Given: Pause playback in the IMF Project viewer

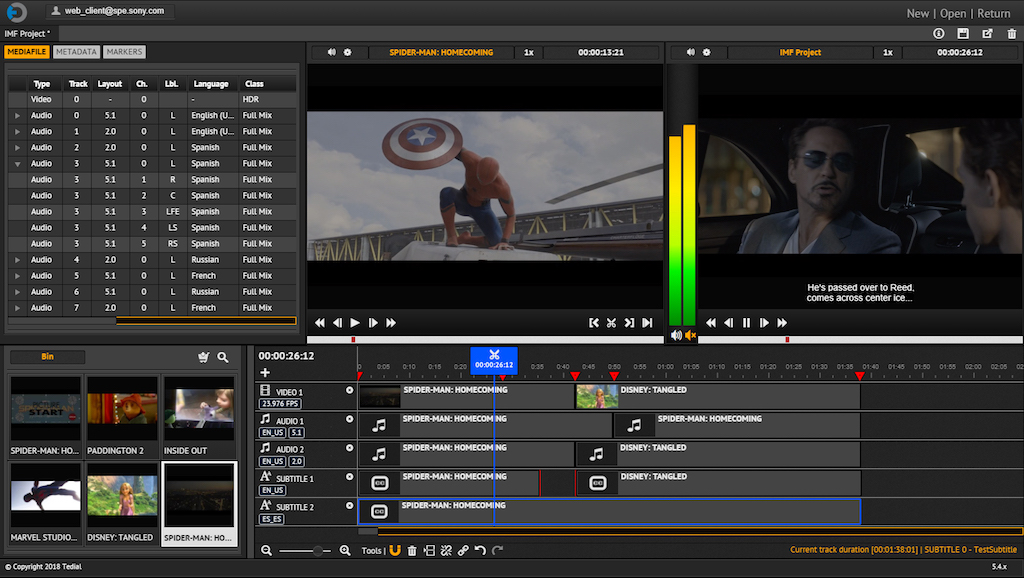Looking at the screenshot, I should [746, 323].
